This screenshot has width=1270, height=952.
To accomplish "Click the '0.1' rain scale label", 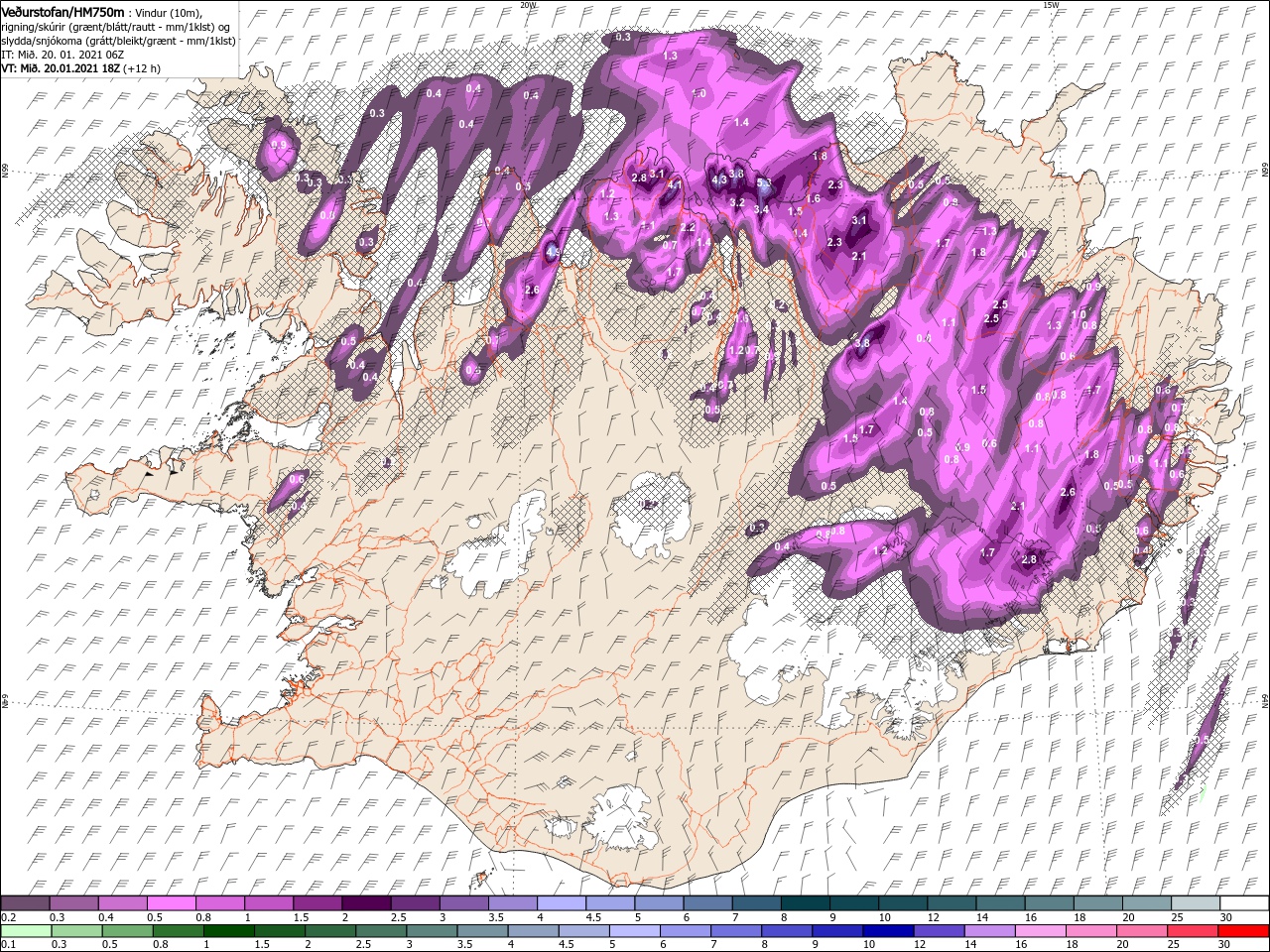I will pyautogui.click(x=9, y=945).
